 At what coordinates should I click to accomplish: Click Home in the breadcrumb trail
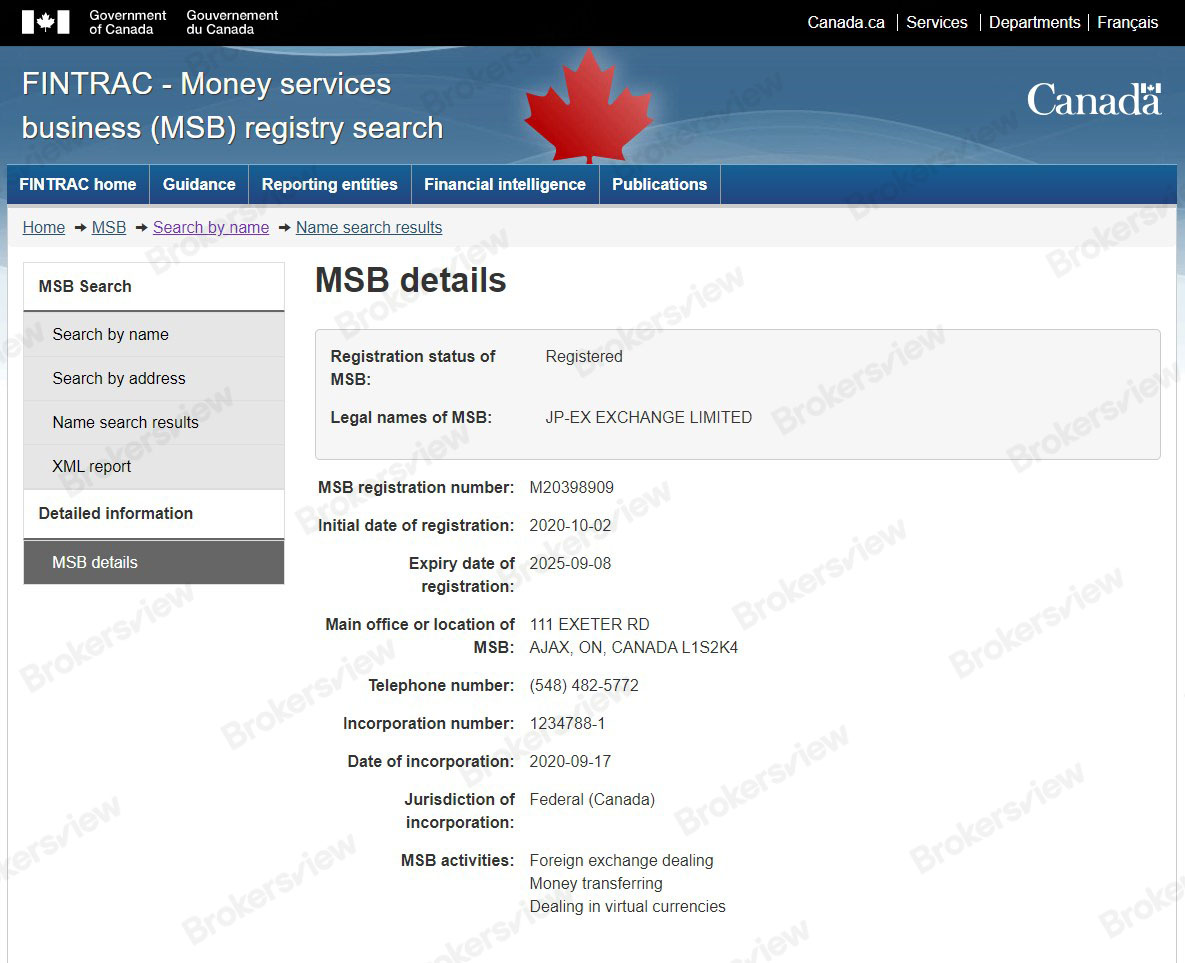(x=43, y=227)
